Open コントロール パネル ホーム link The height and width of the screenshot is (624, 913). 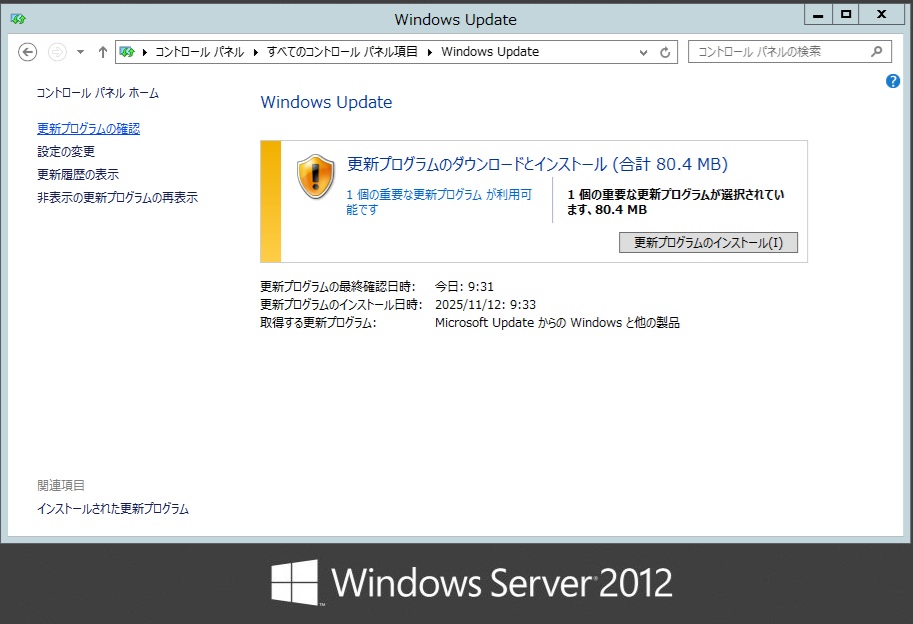click(x=97, y=93)
